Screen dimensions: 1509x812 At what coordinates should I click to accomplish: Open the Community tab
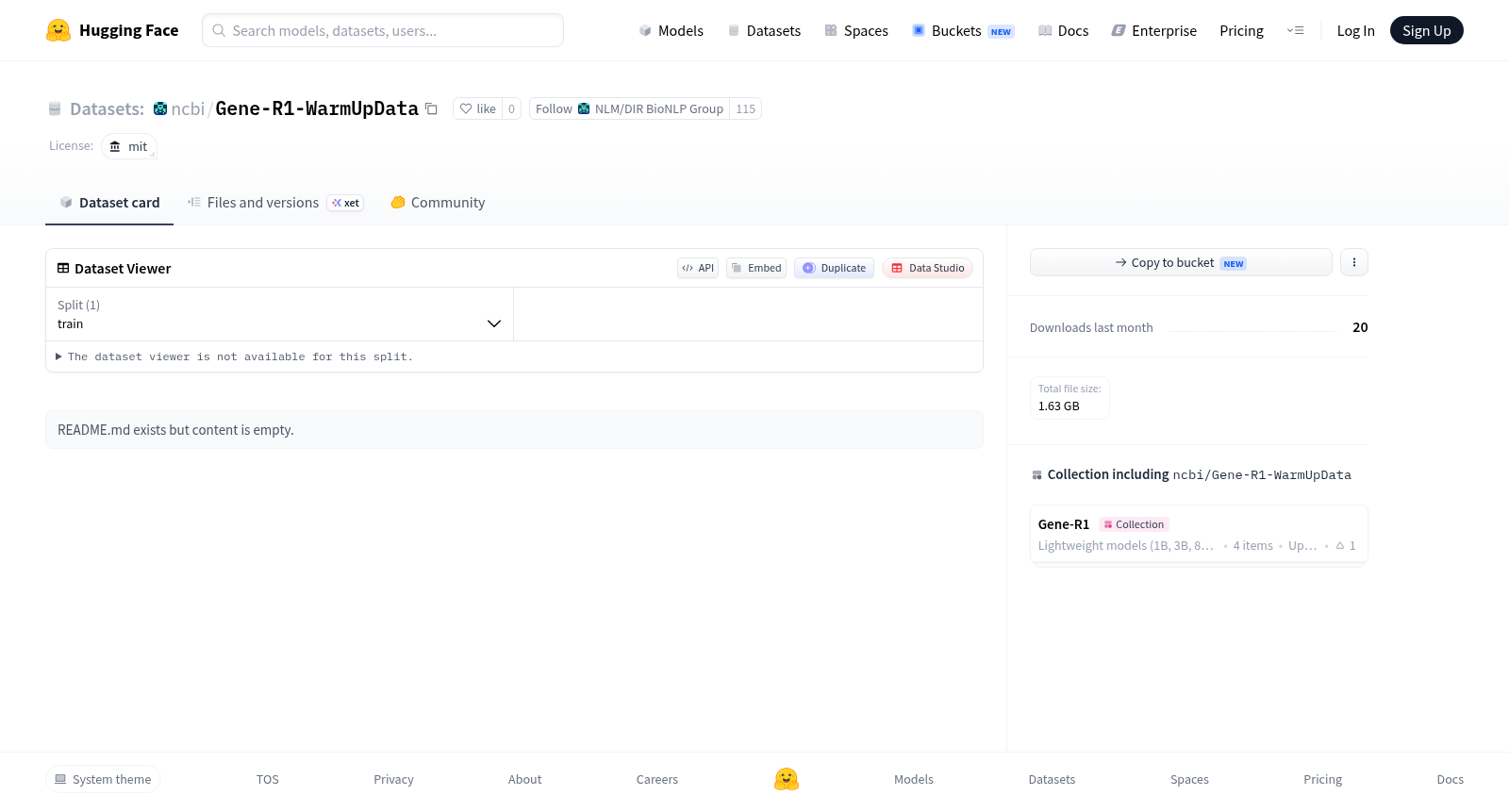tap(438, 203)
